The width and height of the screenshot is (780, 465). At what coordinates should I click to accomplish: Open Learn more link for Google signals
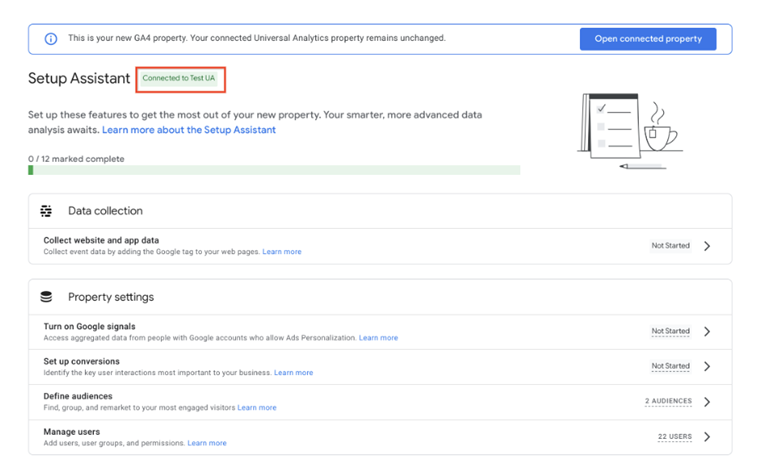click(x=378, y=338)
